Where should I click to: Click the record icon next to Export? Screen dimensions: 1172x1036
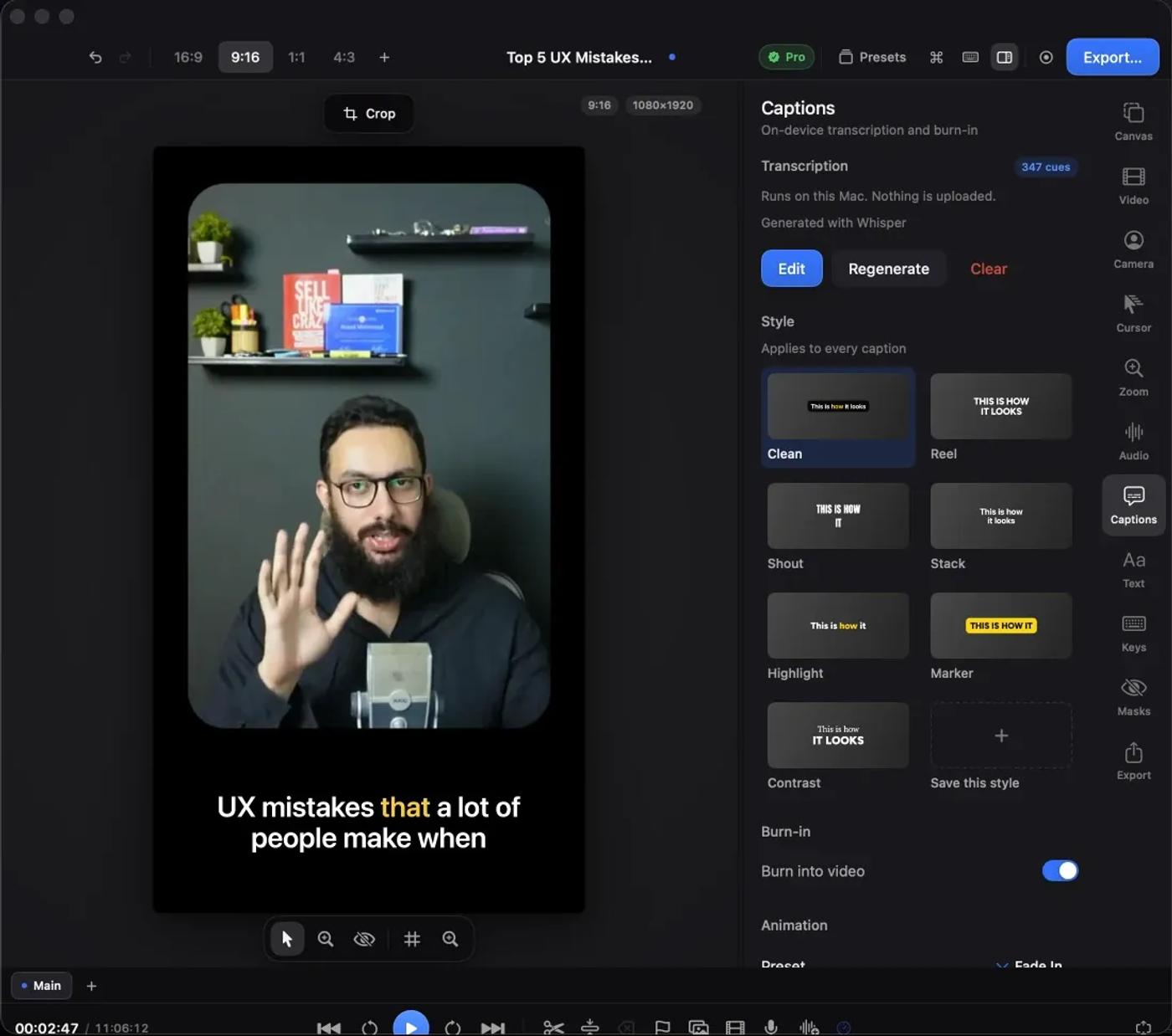point(1046,57)
